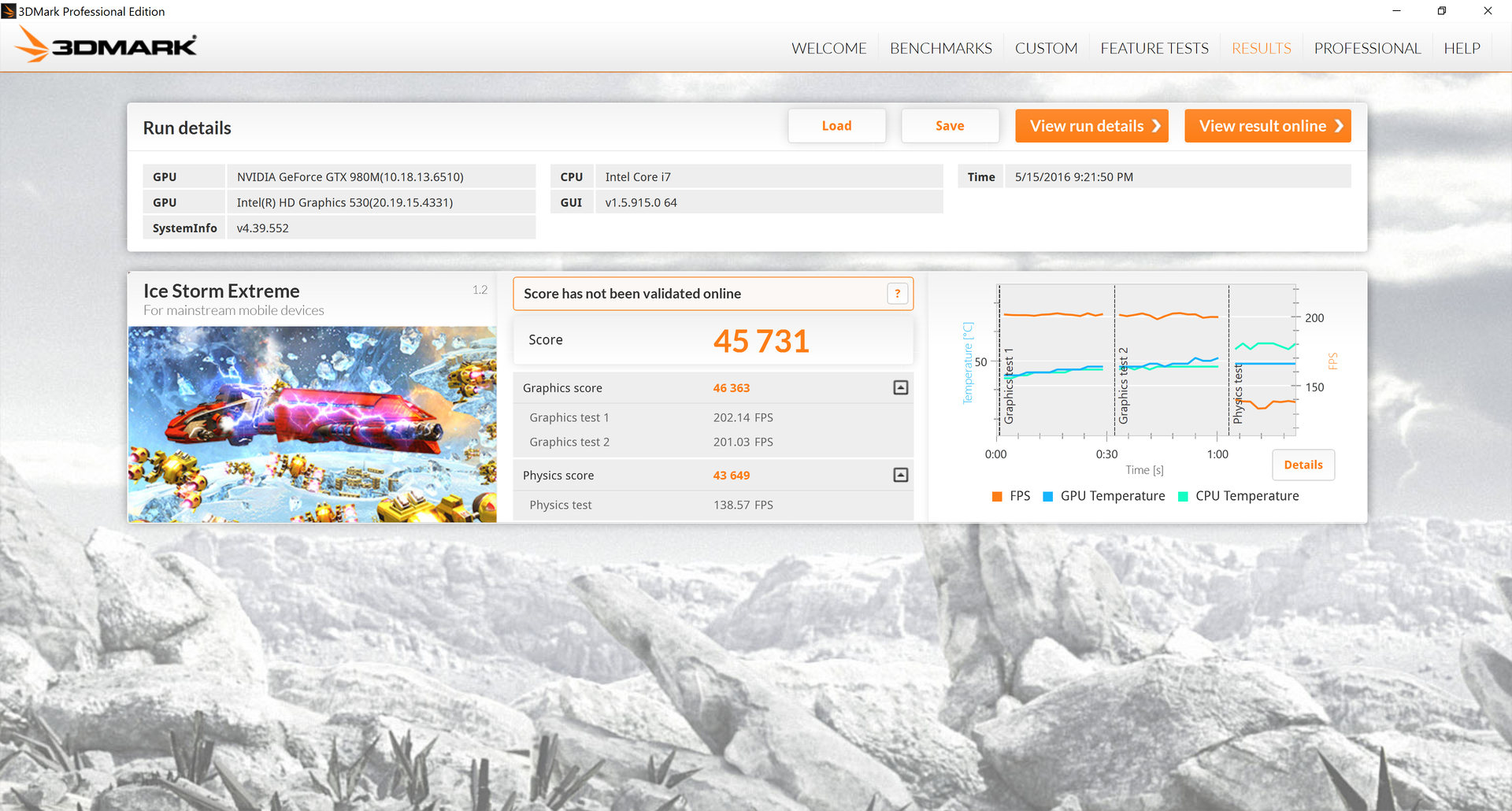This screenshot has width=1512, height=811.
Task: Select the Physics score value 43 649
Action: pyautogui.click(x=732, y=476)
